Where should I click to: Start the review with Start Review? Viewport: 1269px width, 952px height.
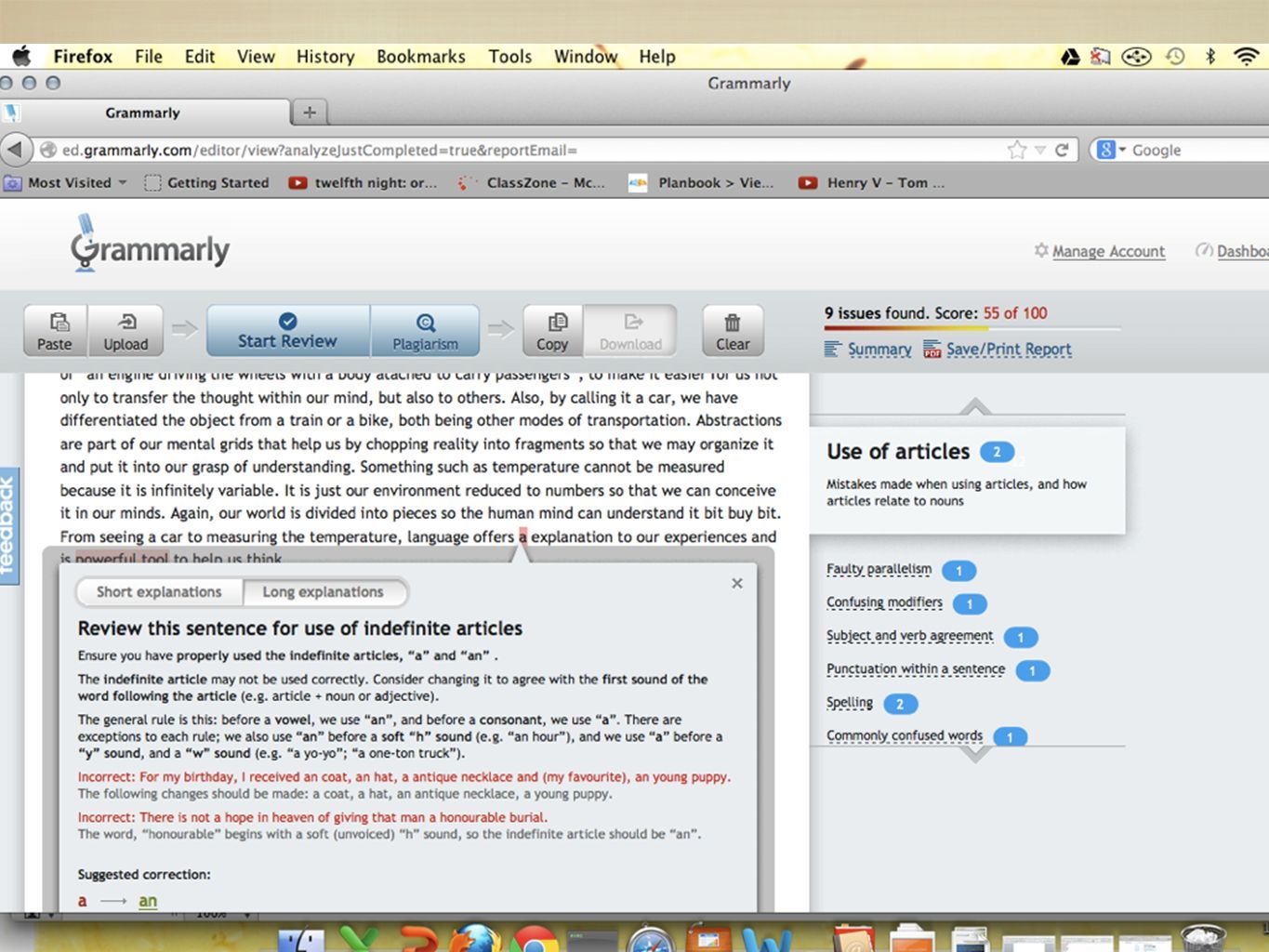(x=287, y=331)
